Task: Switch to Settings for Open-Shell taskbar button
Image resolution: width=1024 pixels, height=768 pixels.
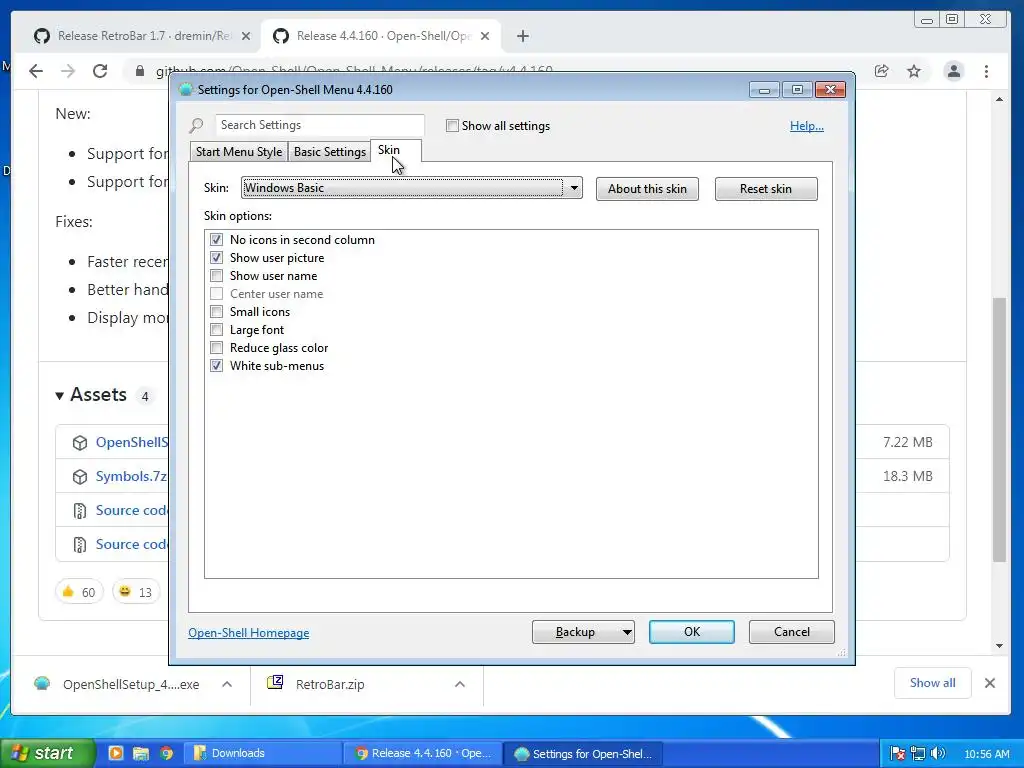Action: (584, 754)
